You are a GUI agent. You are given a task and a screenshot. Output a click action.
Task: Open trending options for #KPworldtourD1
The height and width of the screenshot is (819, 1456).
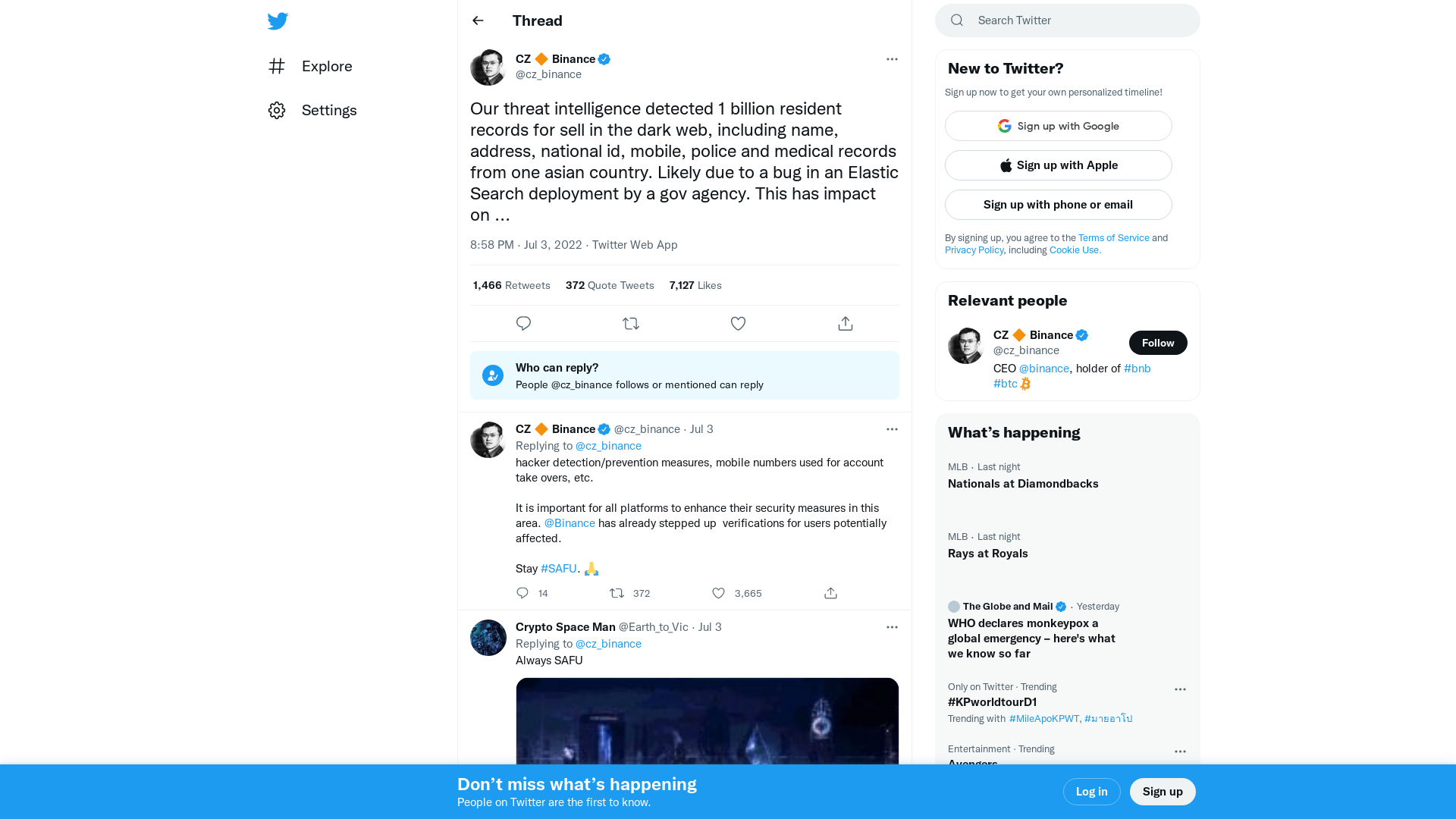[x=1180, y=689]
